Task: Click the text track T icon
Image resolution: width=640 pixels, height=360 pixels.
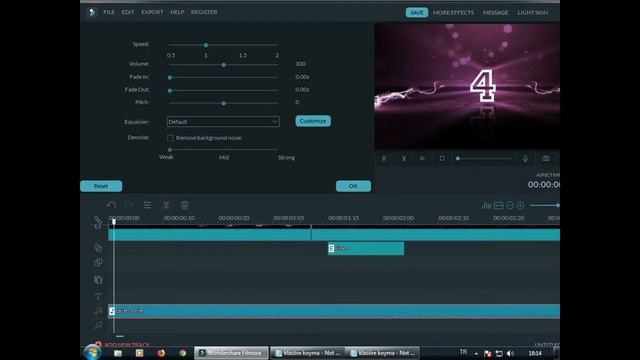Action: tap(98, 296)
